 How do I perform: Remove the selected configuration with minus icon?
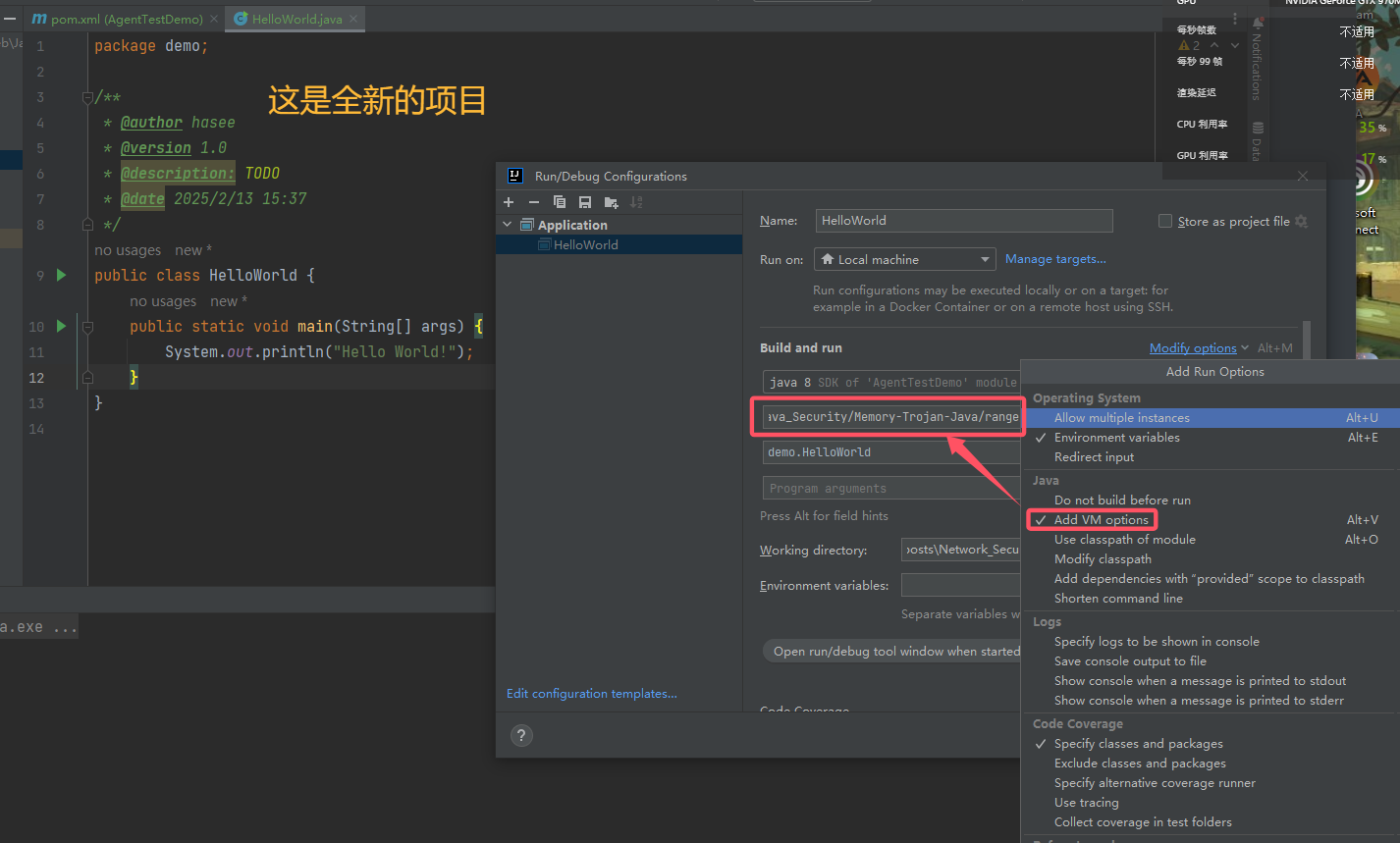[x=534, y=202]
